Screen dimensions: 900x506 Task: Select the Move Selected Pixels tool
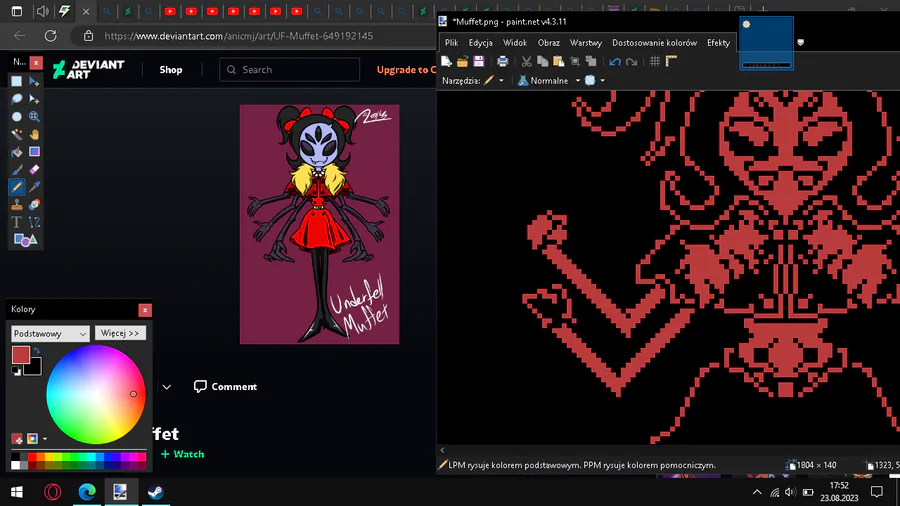[x=34, y=81]
